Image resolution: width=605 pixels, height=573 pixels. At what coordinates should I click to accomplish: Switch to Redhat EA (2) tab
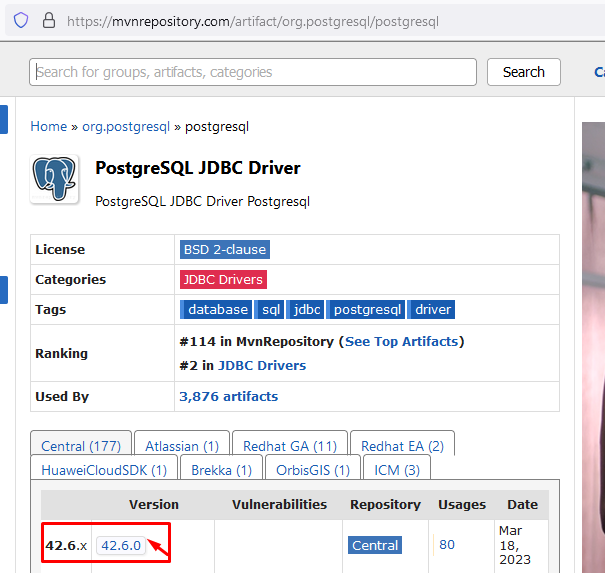point(402,446)
